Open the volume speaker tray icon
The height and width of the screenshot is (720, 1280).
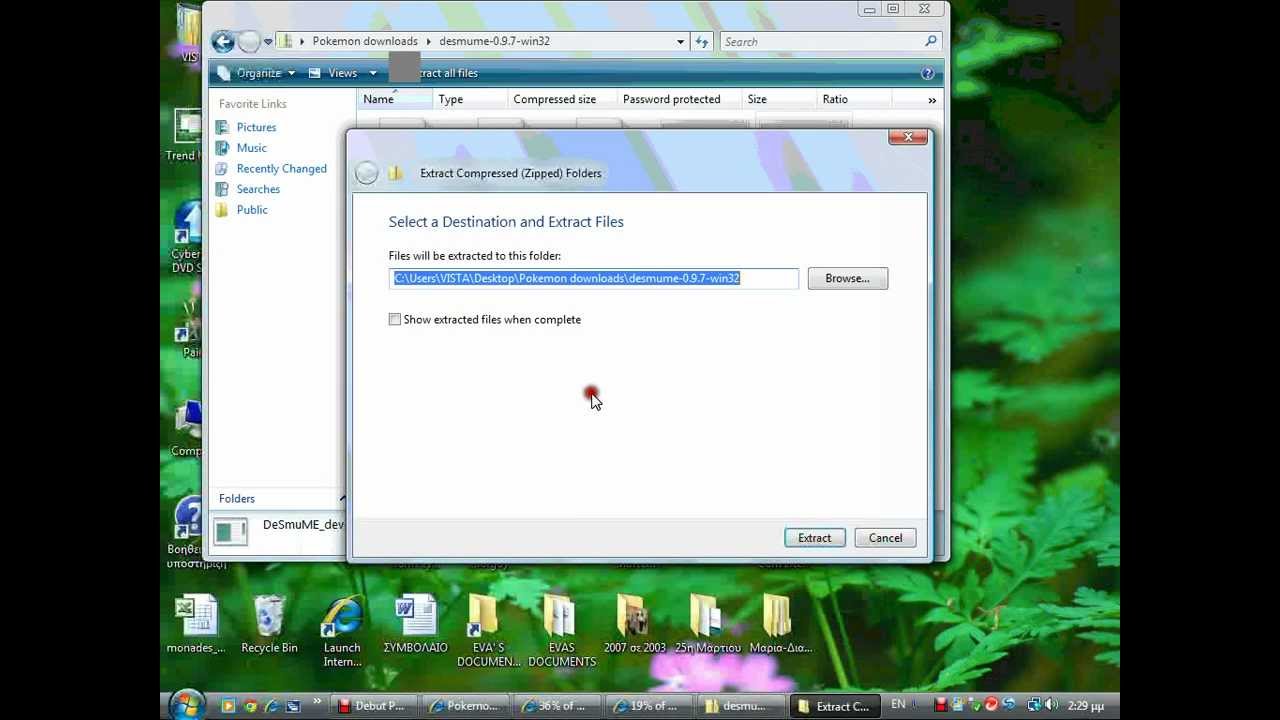point(1051,705)
